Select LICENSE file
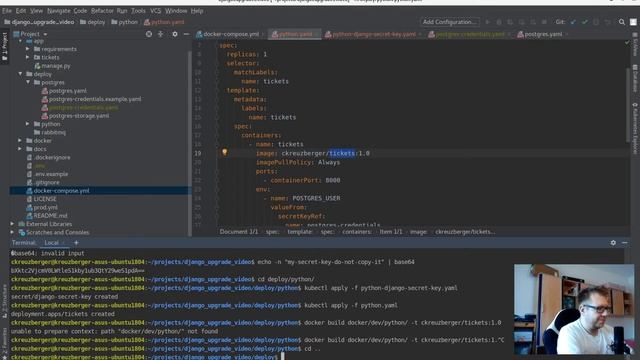Image resolution: width=640 pixels, height=360 pixels. point(42,199)
